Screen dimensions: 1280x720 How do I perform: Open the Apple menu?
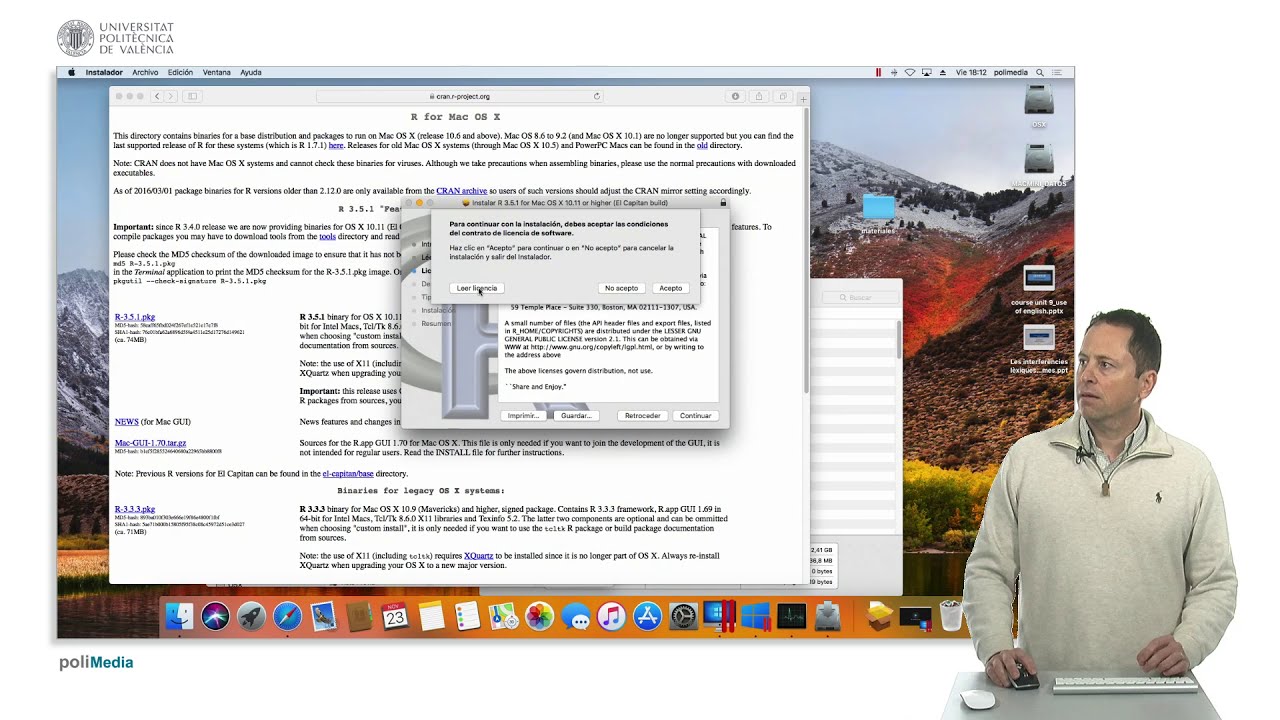click(x=71, y=72)
